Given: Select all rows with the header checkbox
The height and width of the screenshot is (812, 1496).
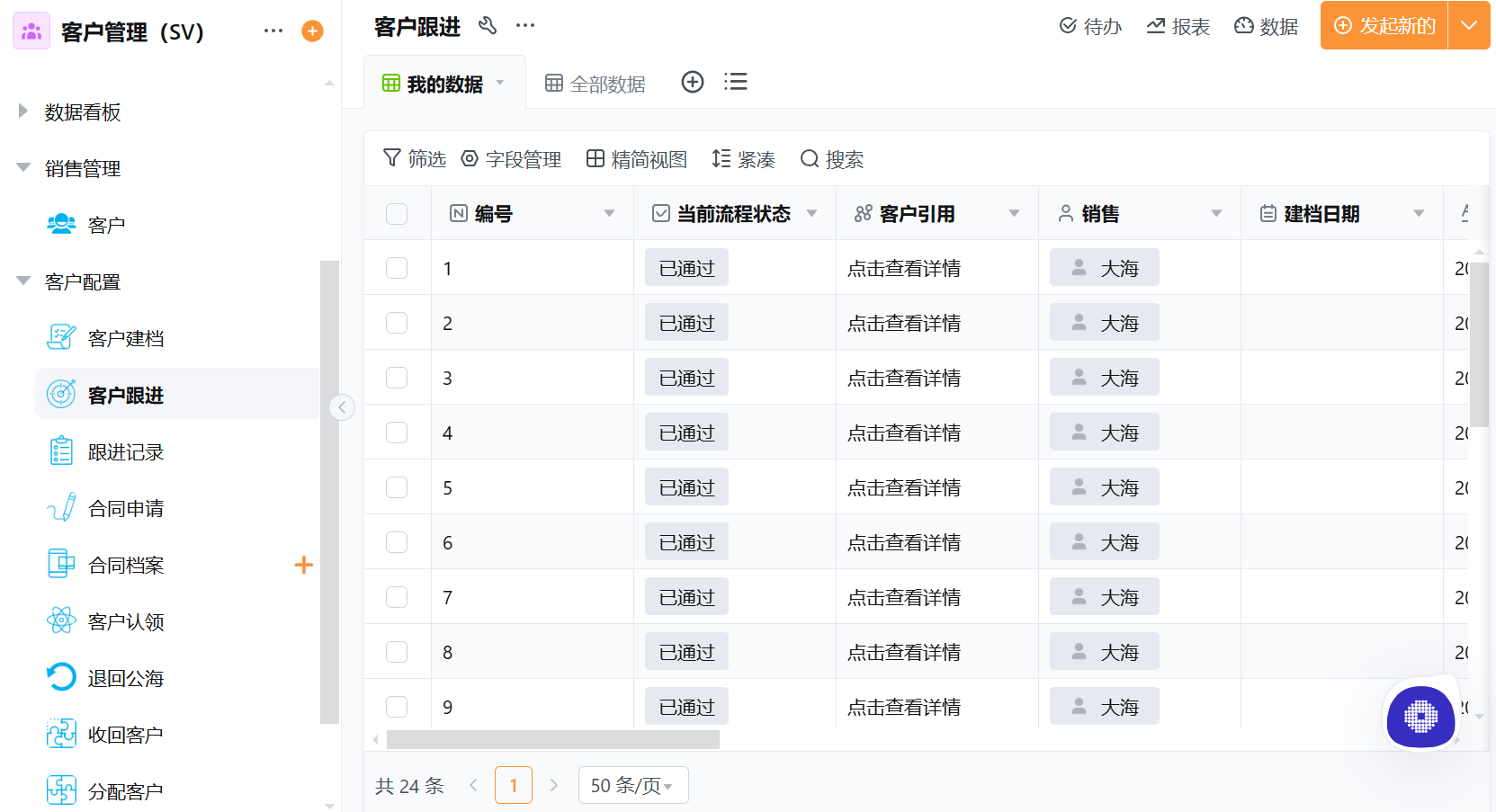Looking at the screenshot, I should (x=397, y=213).
